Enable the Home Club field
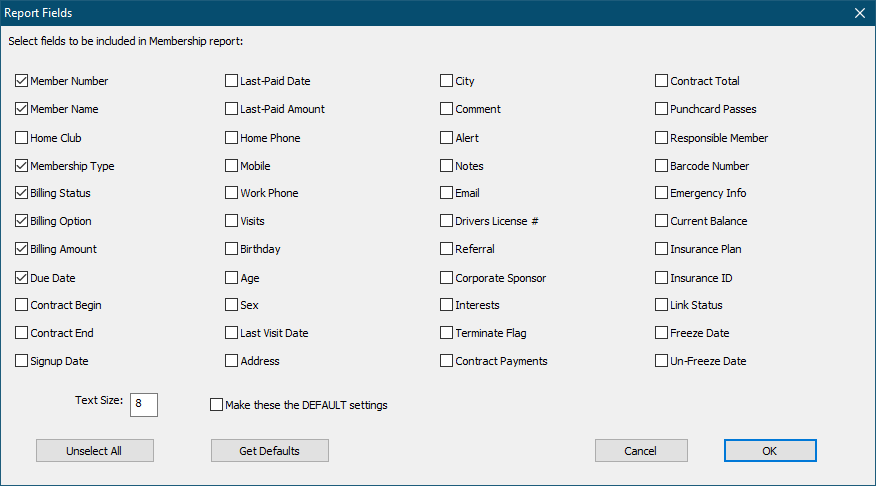This screenshot has width=876, height=486. point(22,137)
